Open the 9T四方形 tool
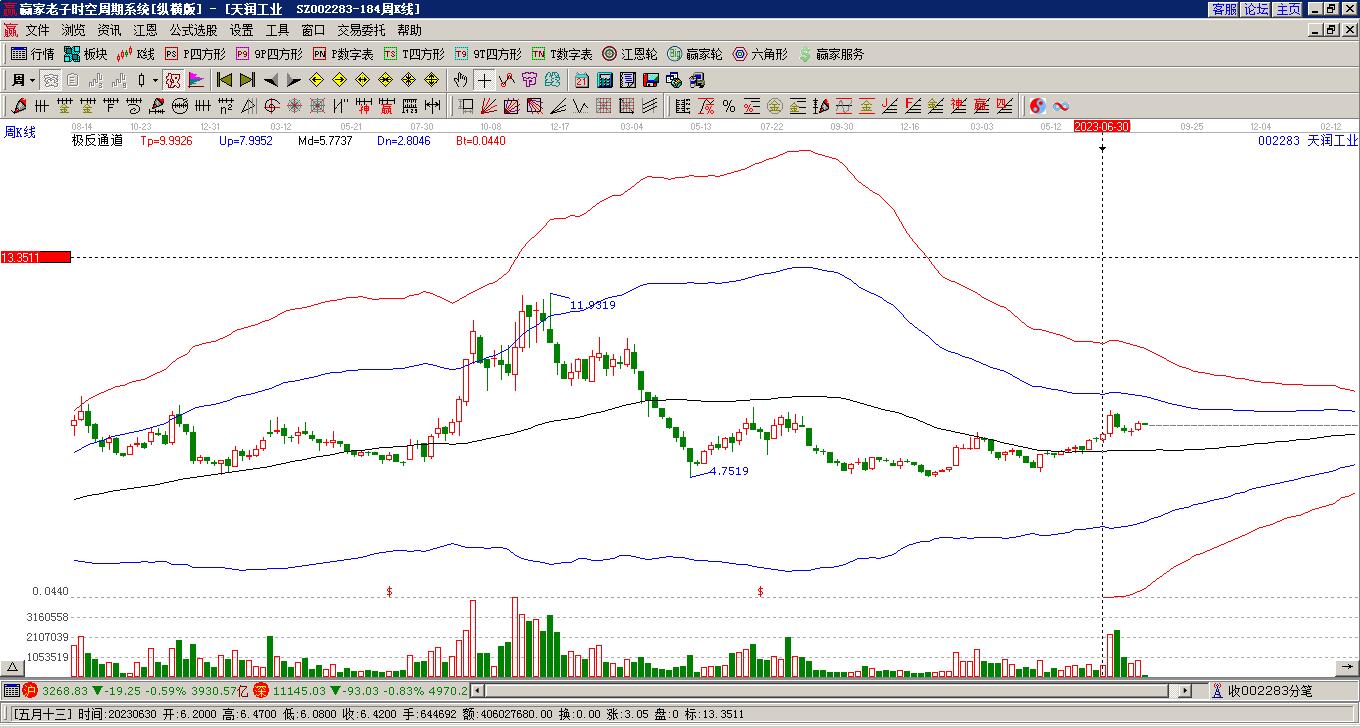 coord(488,54)
